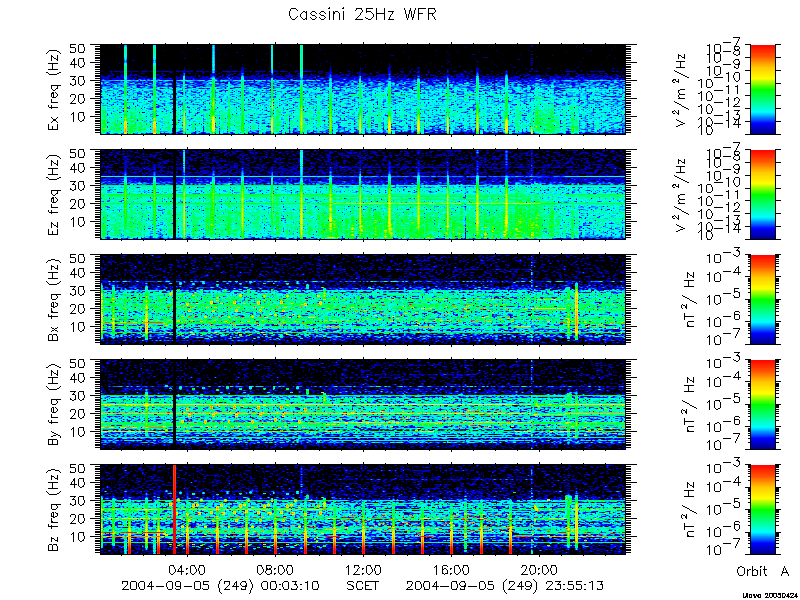The width and height of the screenshot is (800, 600).
Task: Click the "20:00" time axis label
Action: [x=538, y=569]
